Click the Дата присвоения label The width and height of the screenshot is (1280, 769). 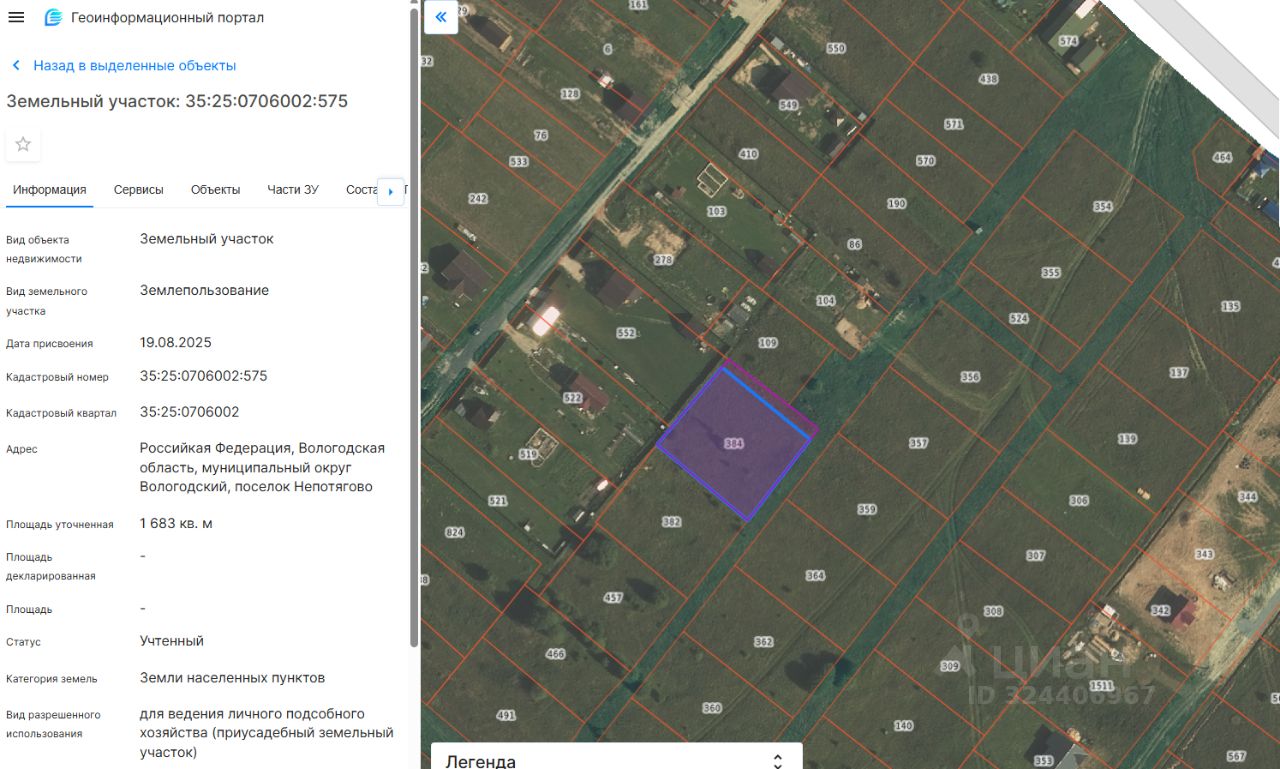(50, 344)
